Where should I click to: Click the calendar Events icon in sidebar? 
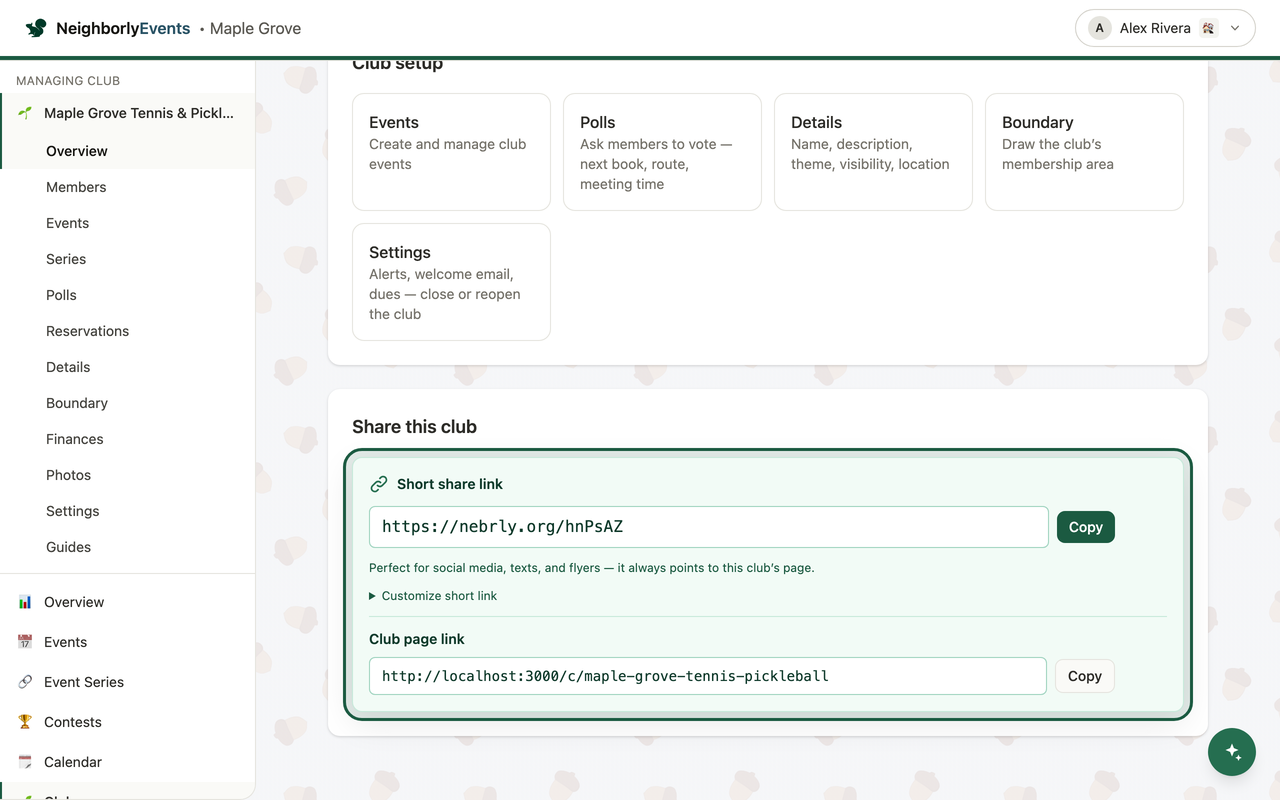pos(25,642)
